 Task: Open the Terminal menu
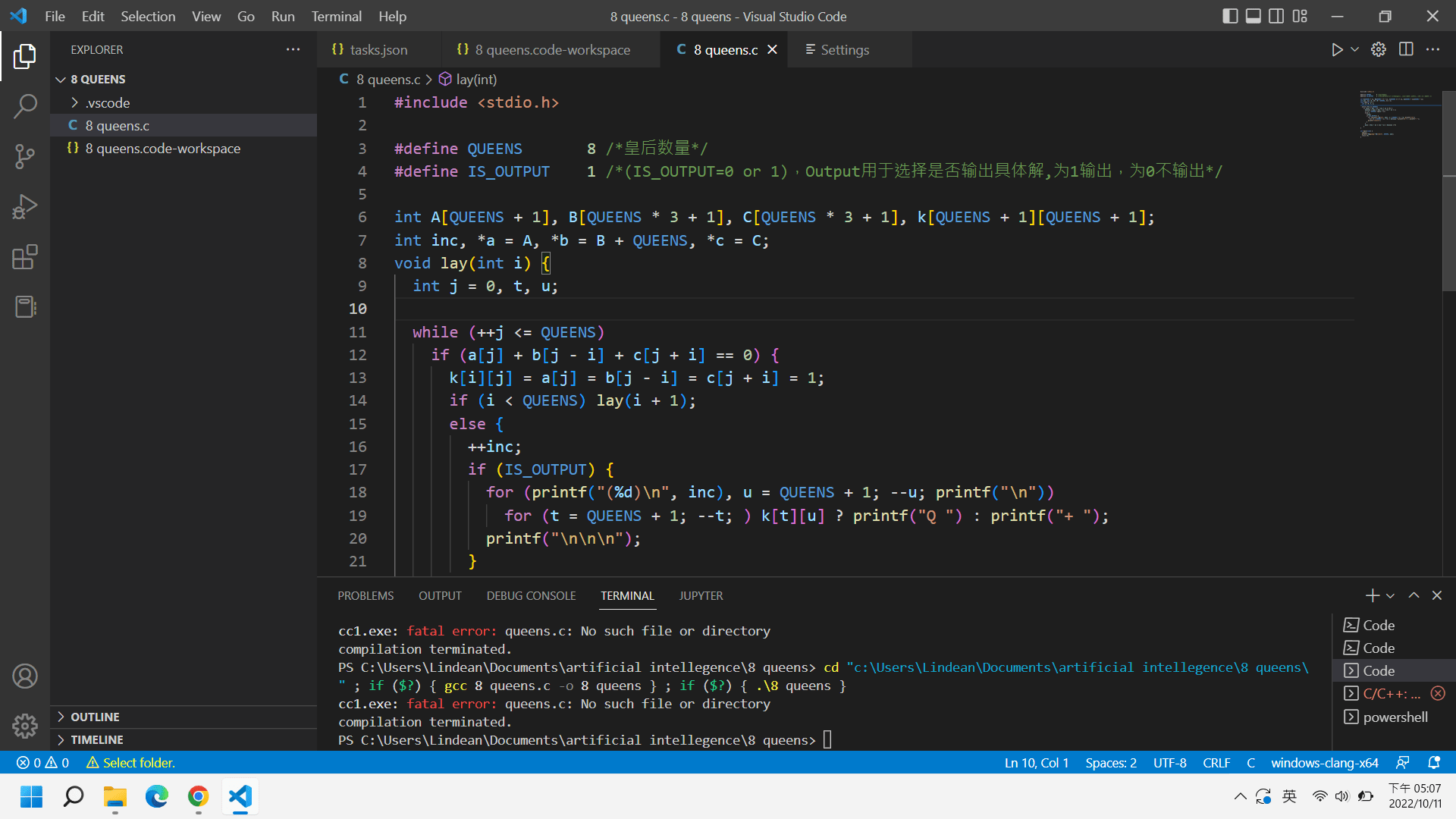click(336, 16)
